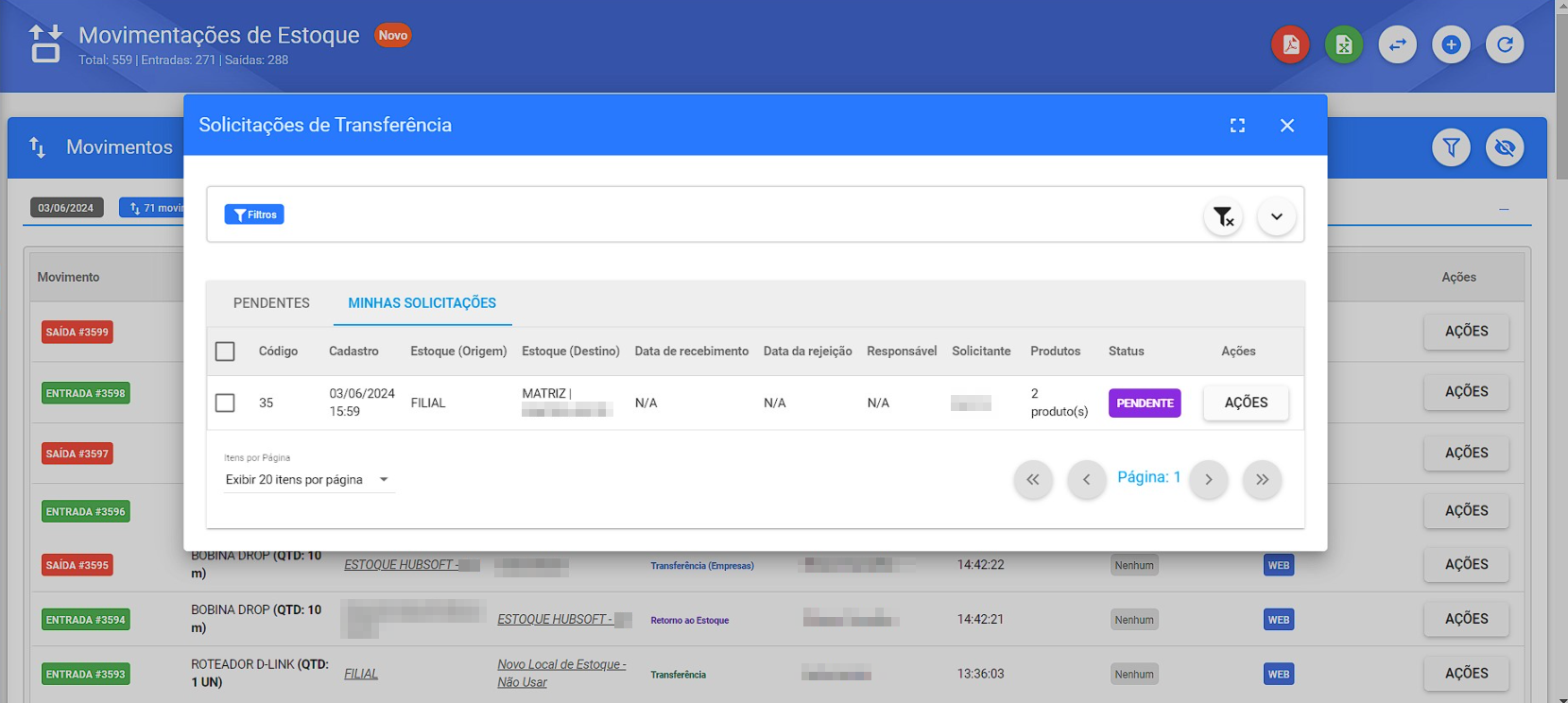This screenshot has height=703, width=1568.
Task: Click Transferência (Empresas) type label
Action: point(702,566)
